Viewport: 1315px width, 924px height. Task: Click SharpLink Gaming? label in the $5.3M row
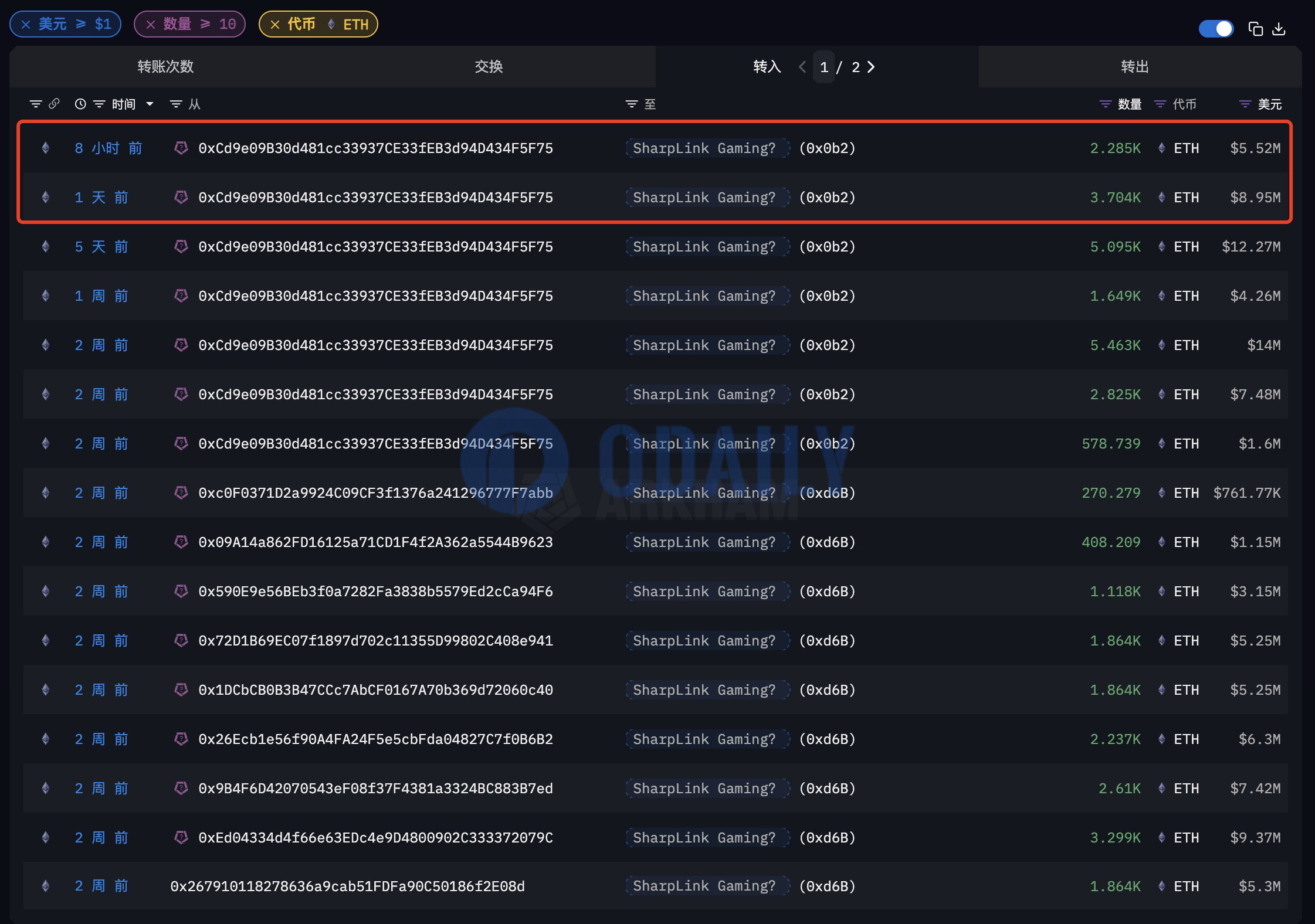pos(707,886)
